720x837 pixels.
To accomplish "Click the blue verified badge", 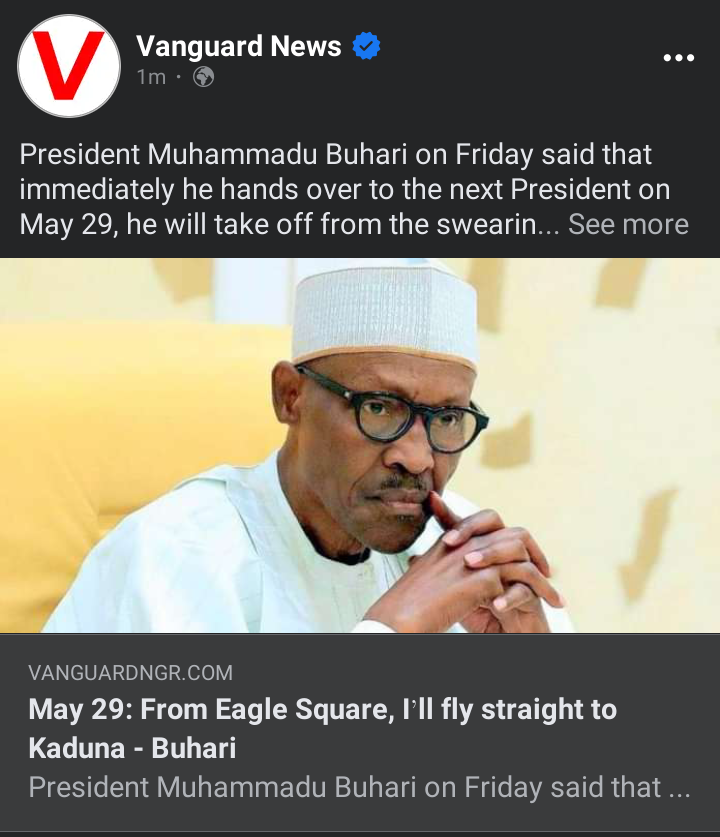I will pos(367,46).
